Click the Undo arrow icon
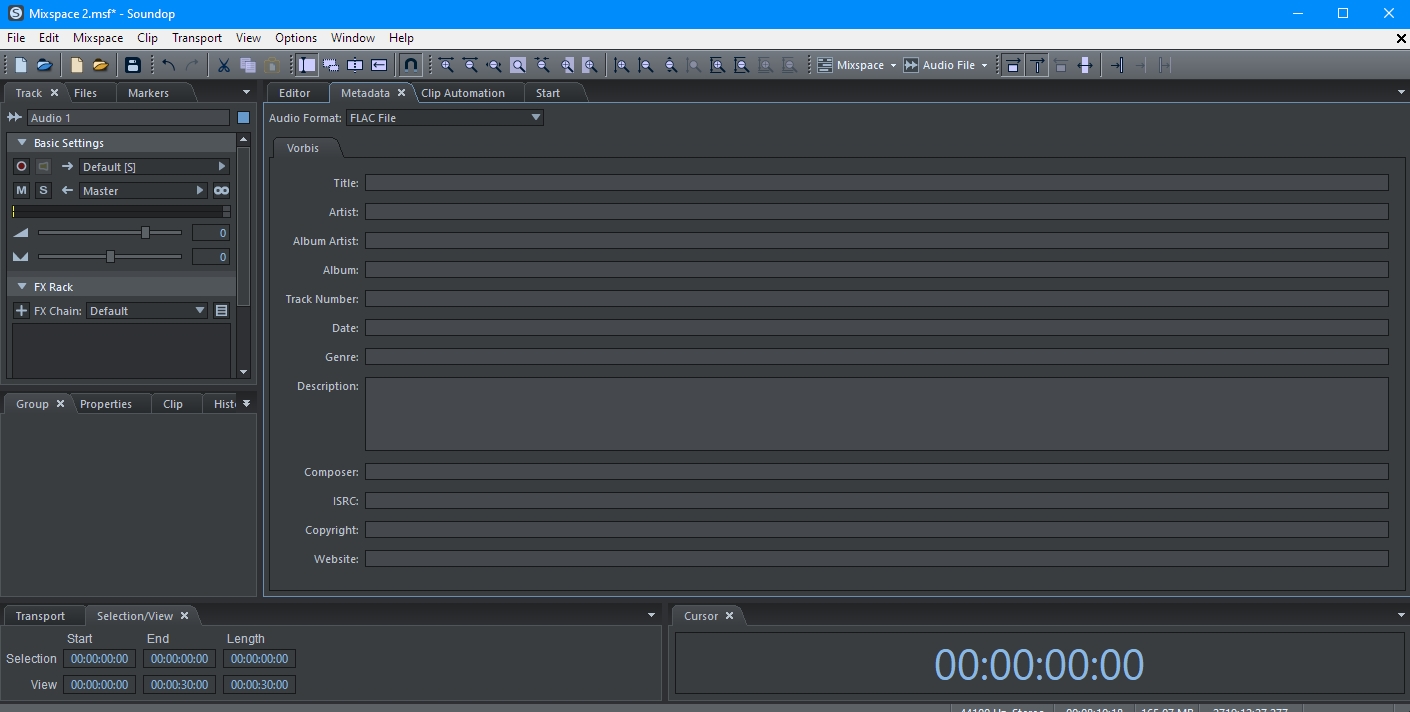 [x=168, y=65]
